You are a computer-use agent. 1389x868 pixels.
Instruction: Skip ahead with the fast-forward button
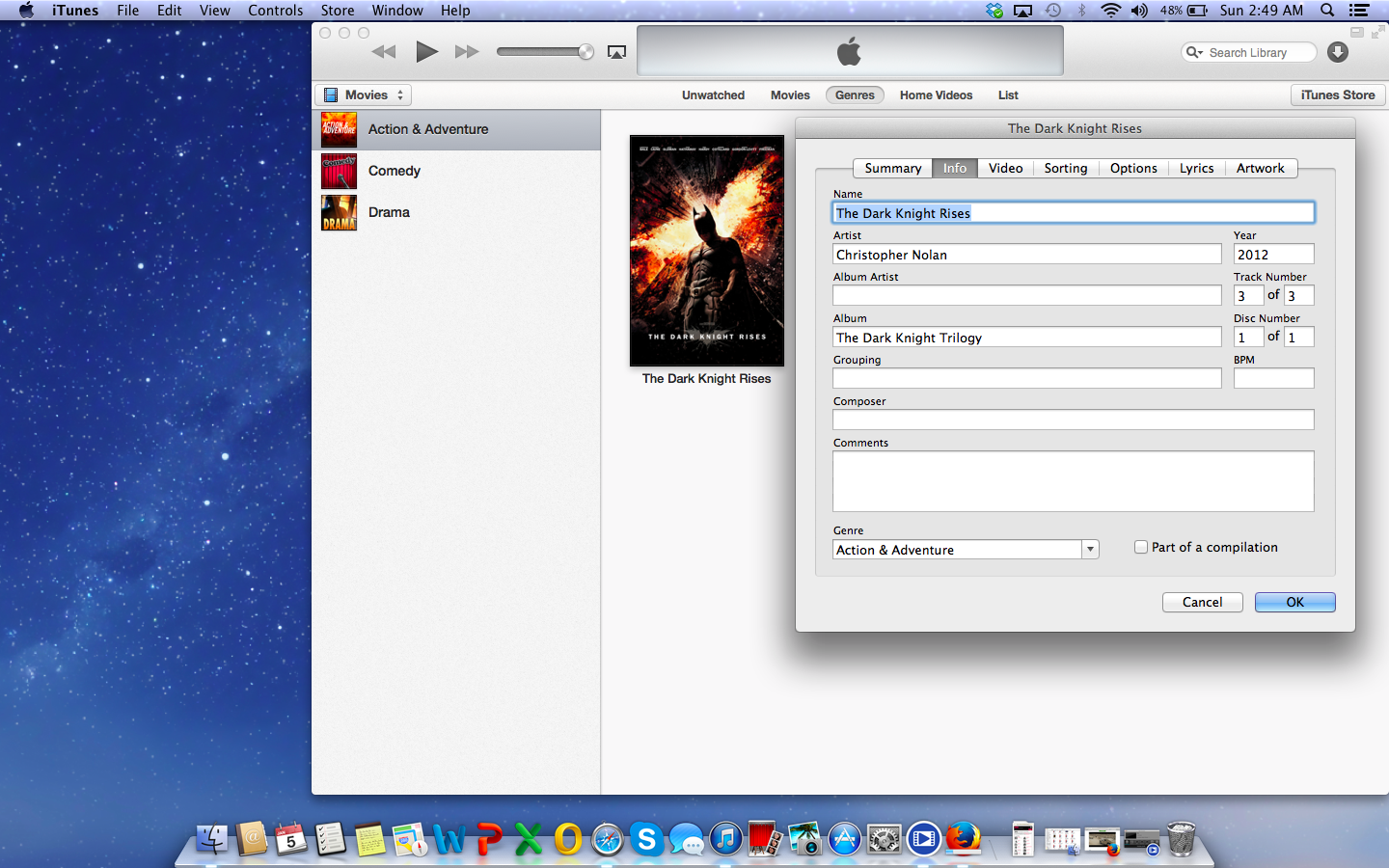[x=467, y=52]
